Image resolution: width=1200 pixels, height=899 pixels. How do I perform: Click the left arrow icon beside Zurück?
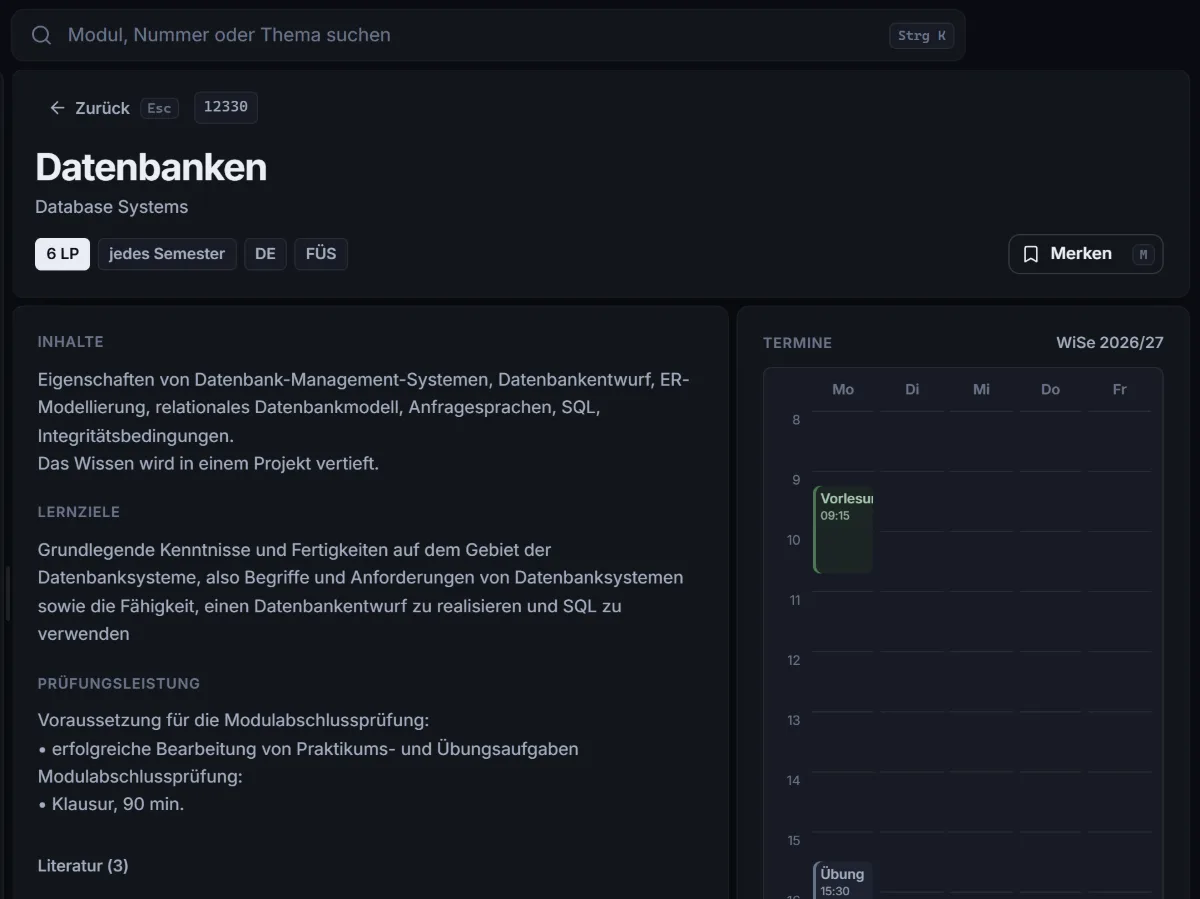tap(57, 108)
